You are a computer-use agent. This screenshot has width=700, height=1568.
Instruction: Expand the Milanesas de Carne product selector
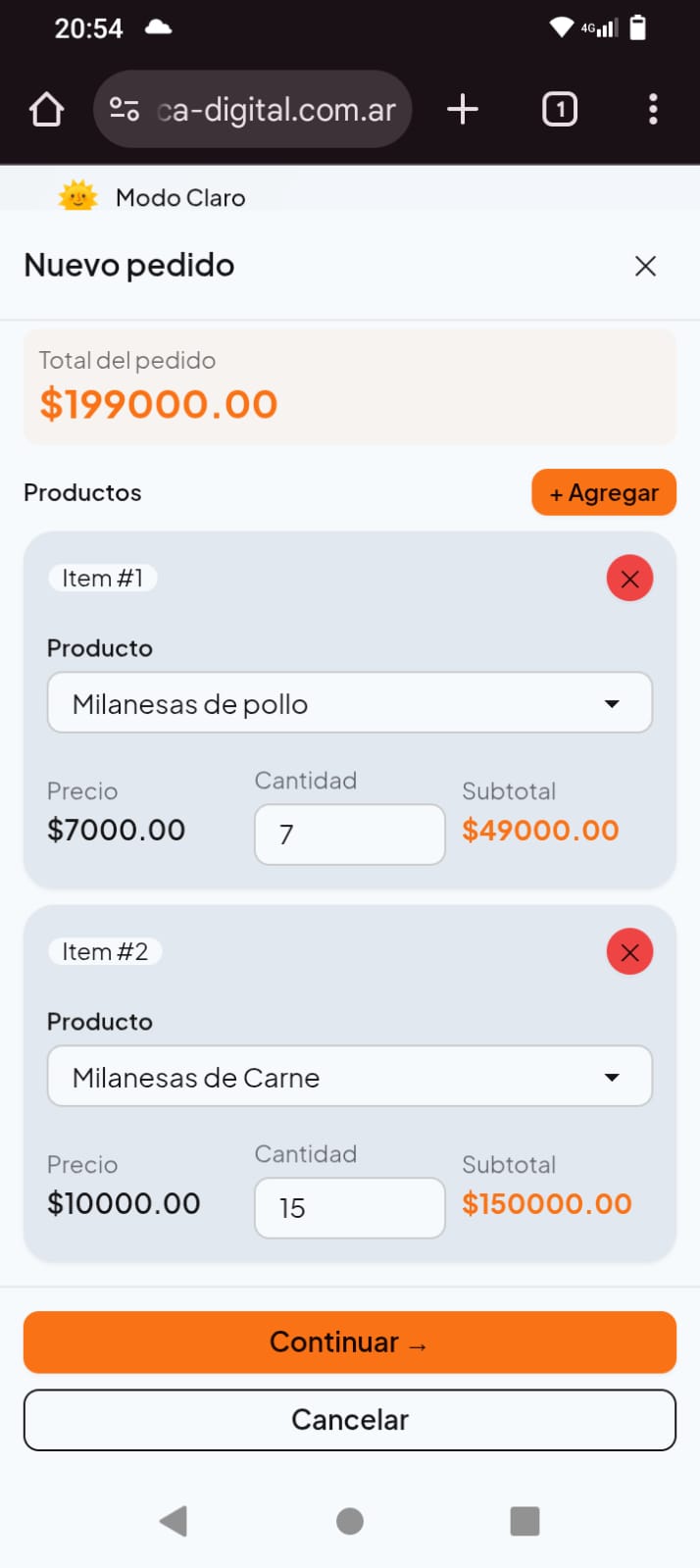click(x=350, y=1076)
